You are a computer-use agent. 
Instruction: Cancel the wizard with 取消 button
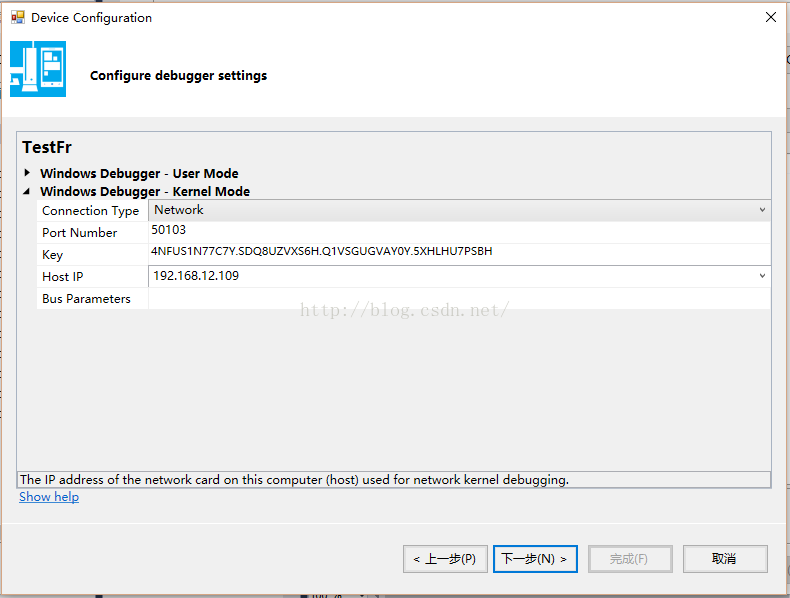(x=725, y=559)
